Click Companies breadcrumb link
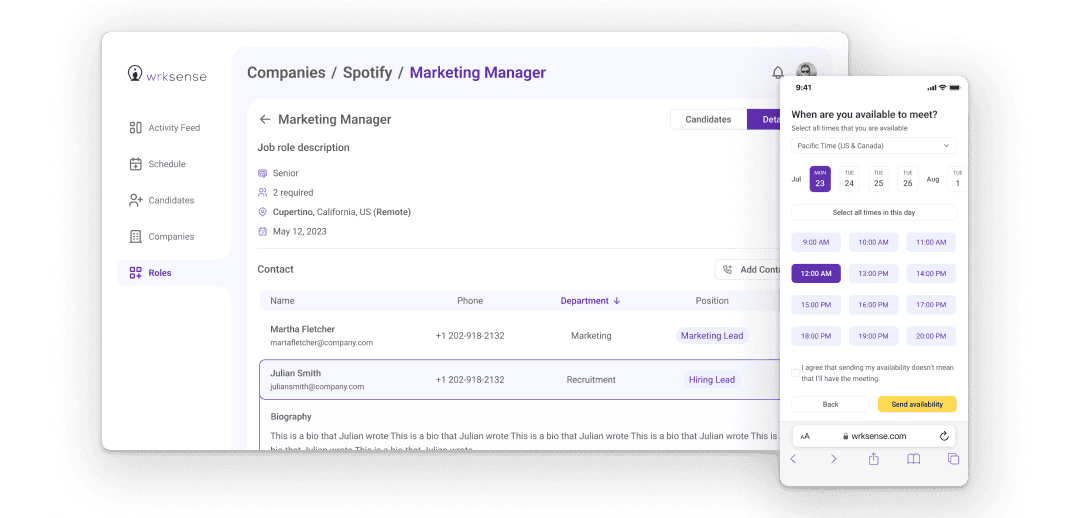Screen dimensions: 1068x518 tap(286, 73)
